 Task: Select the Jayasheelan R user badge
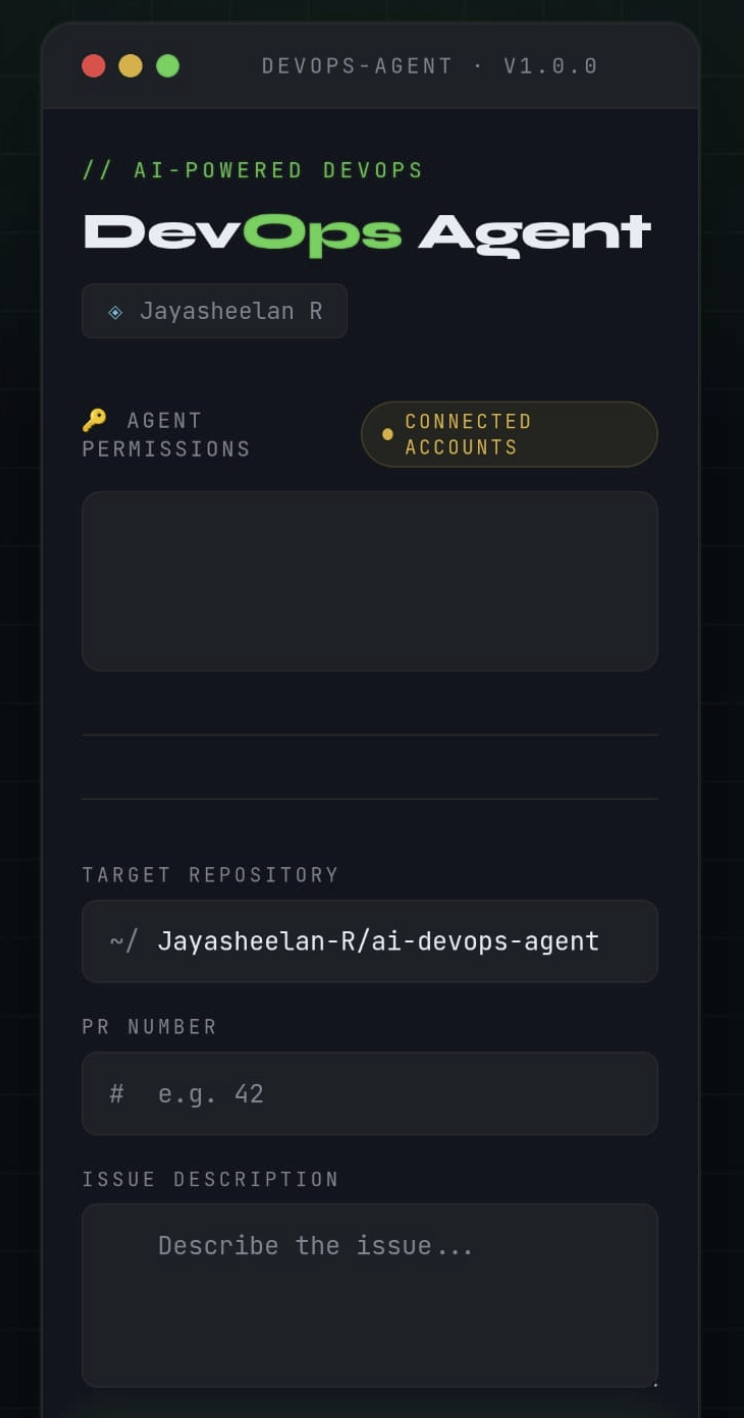coord(214,311)
